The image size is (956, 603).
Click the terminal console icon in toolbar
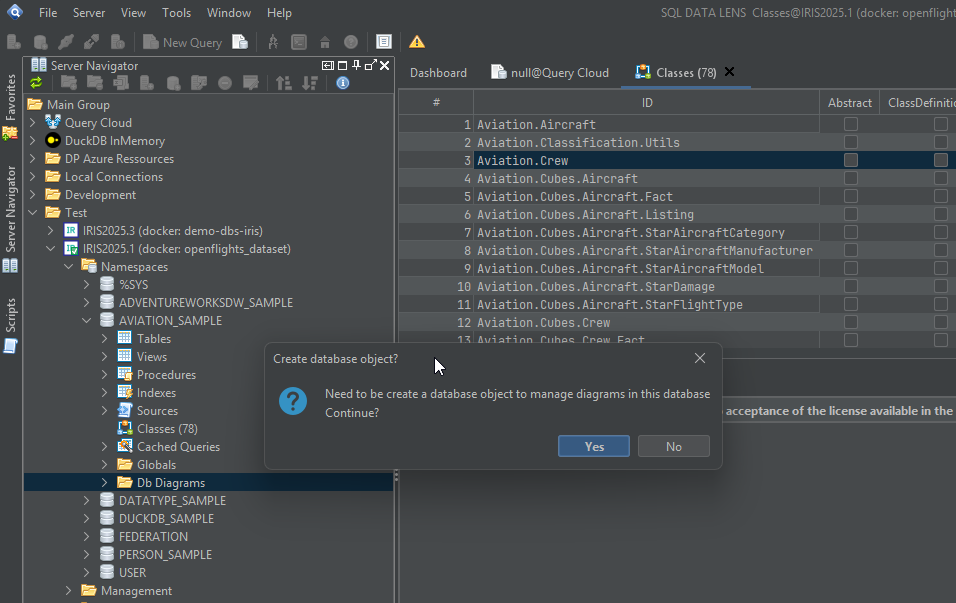tap(299, 42)
